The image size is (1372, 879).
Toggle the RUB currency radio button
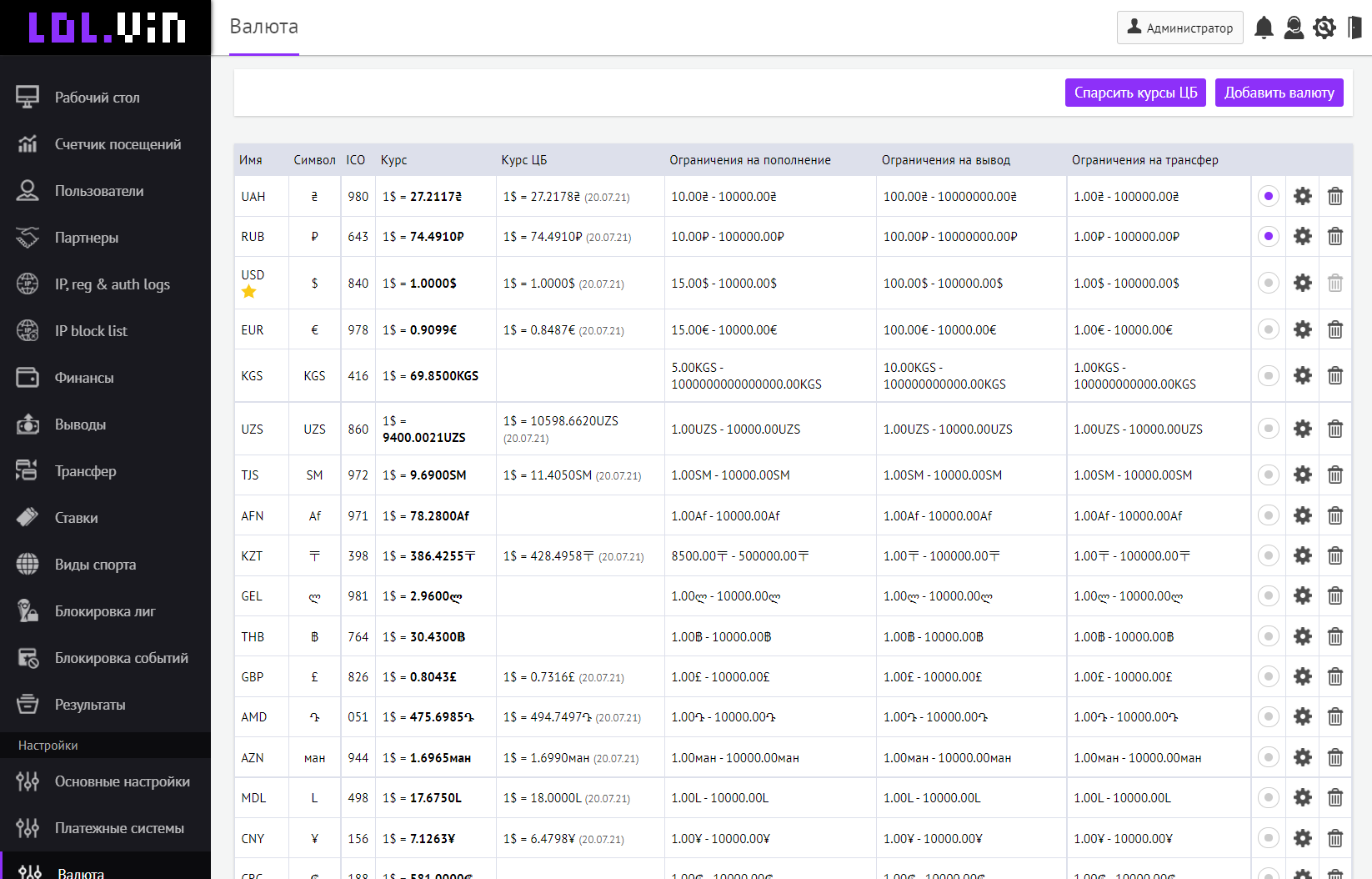click(1268, 236)
